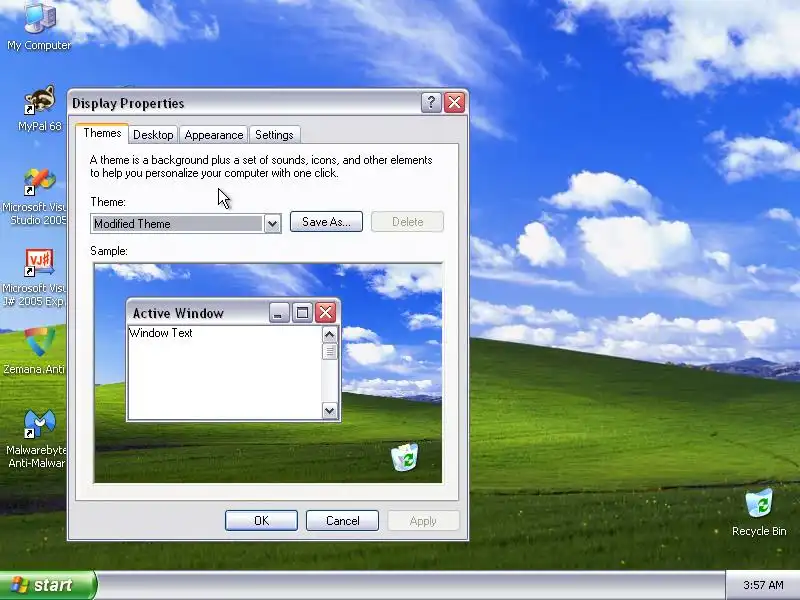Confirm with the OK button
This screenshot has height=600, width=800.
pos(261,520)
